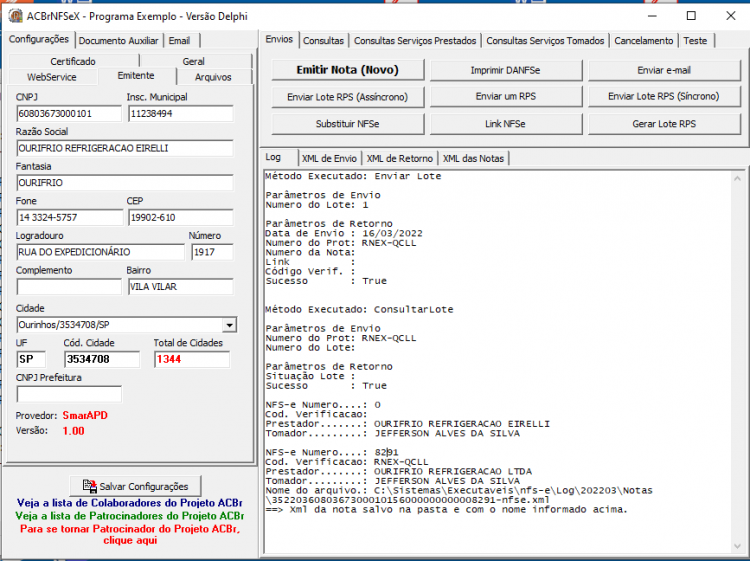Image resolution: width=750 pixels, height=561 pixels.
Task: Click Enviar Lote RPS (Síncrono) button
Action: point(664,97)
